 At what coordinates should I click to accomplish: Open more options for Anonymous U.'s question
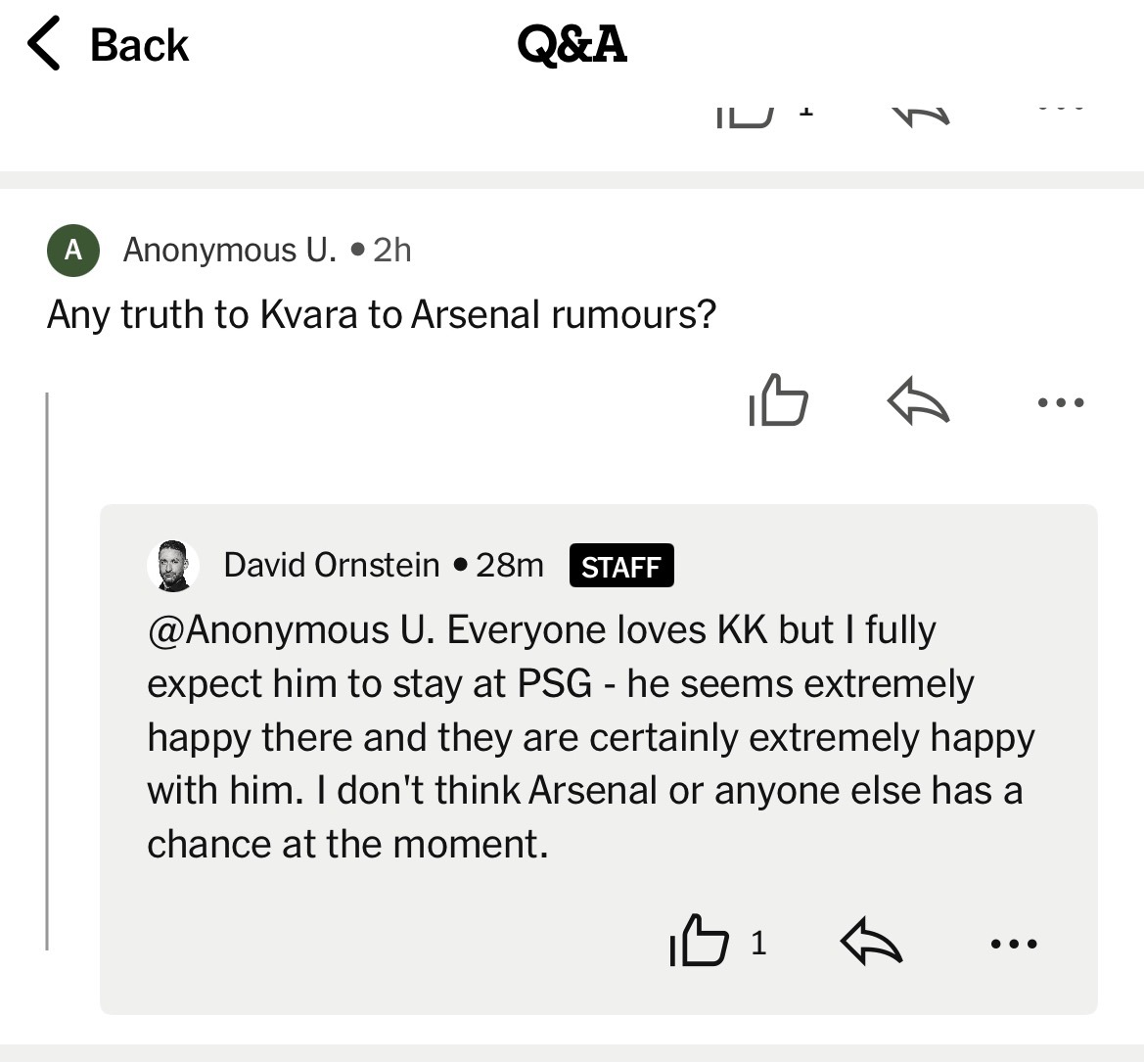coord(1061,402)
